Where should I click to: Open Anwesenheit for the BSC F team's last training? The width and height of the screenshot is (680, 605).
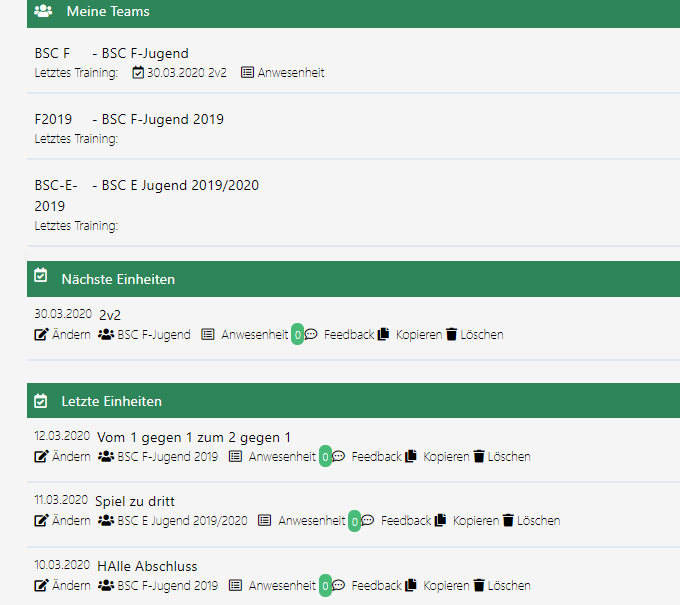(x=290, y=73)
